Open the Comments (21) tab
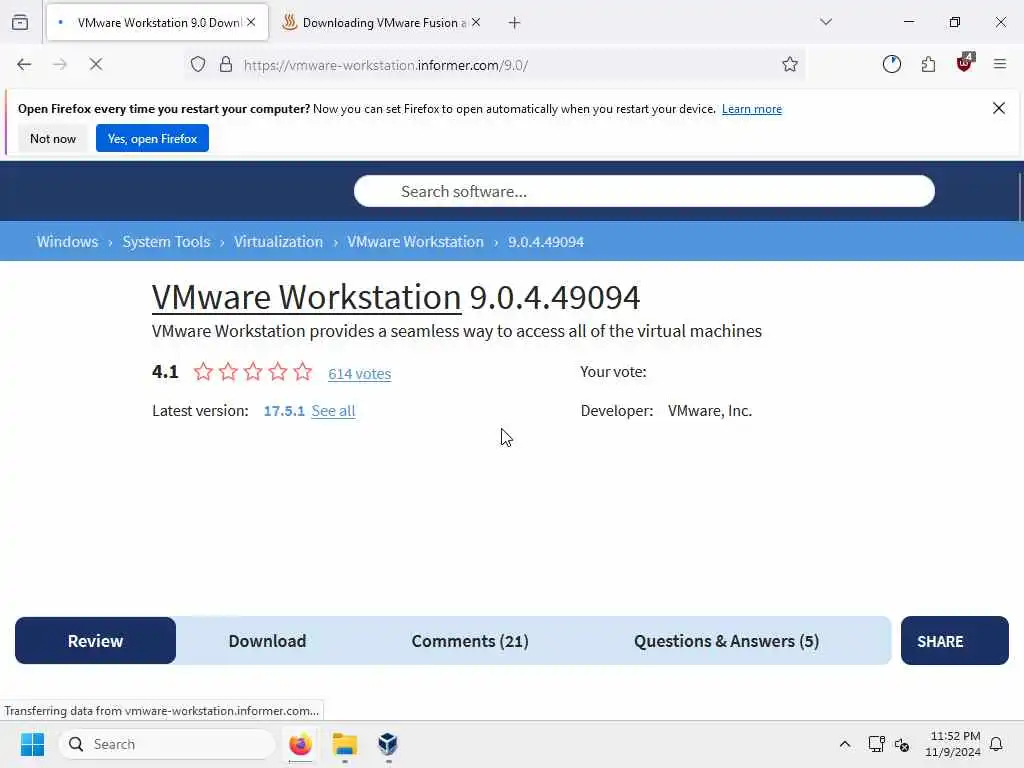The image size is (1024, 768). point(470,641)
